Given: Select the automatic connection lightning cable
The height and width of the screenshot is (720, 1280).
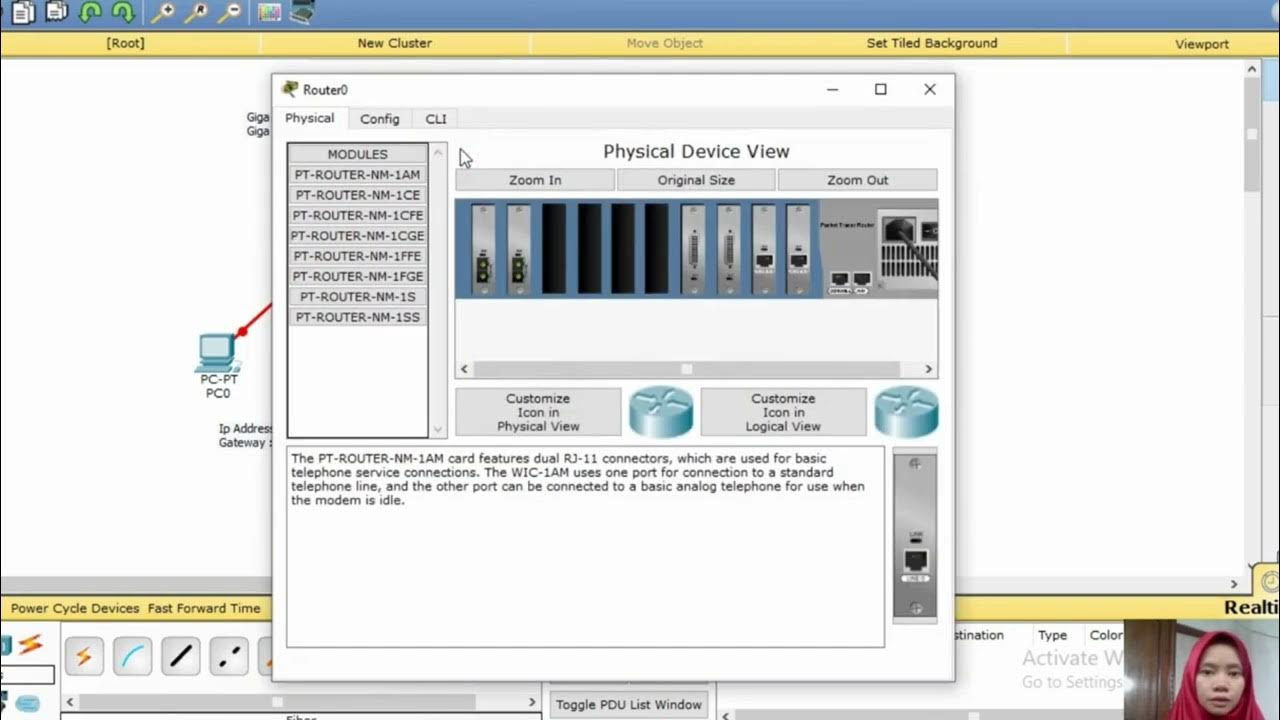Looking at the screenshot, I should [x=84, y=656].
